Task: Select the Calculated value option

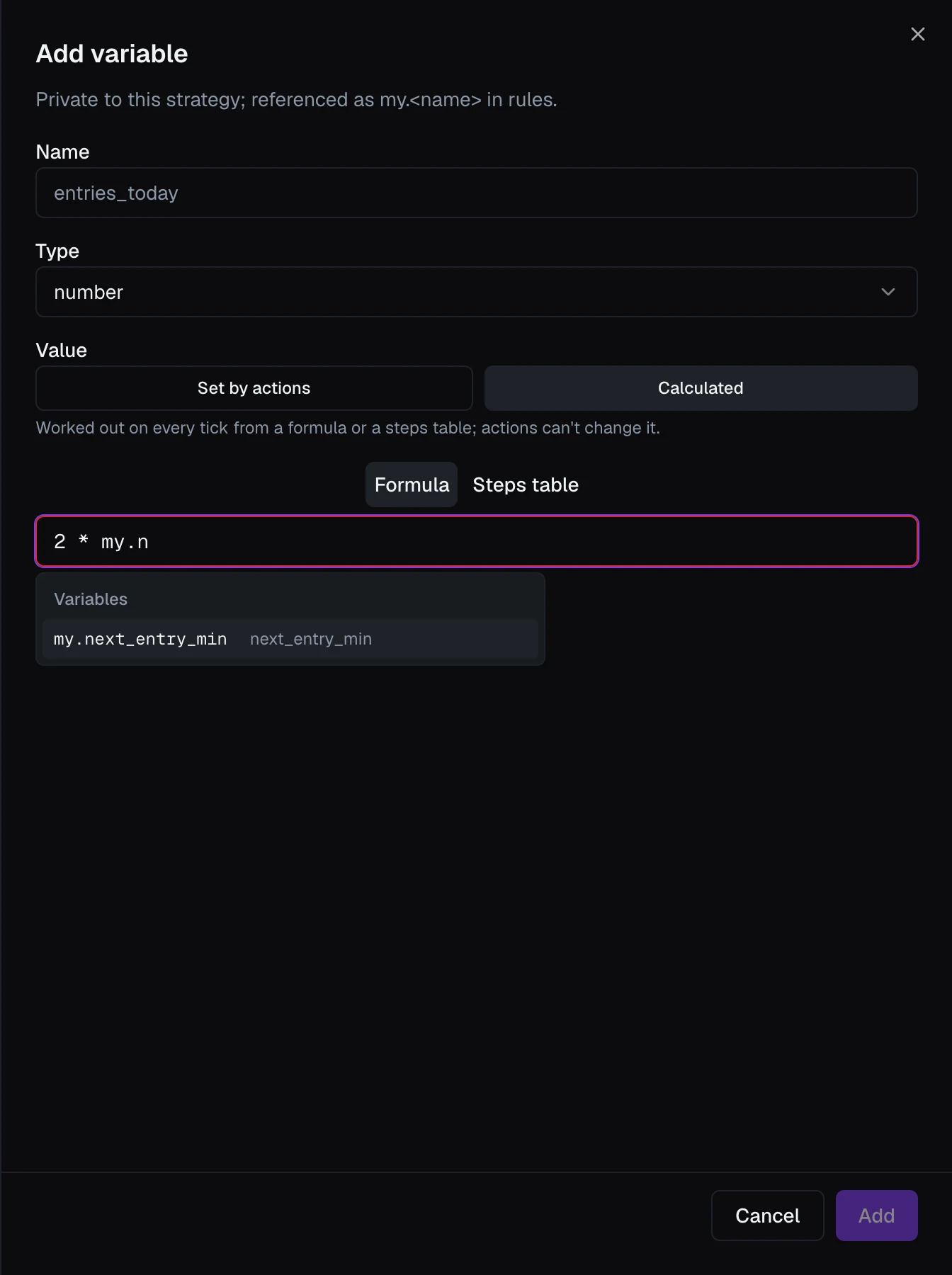Action: 701,388
